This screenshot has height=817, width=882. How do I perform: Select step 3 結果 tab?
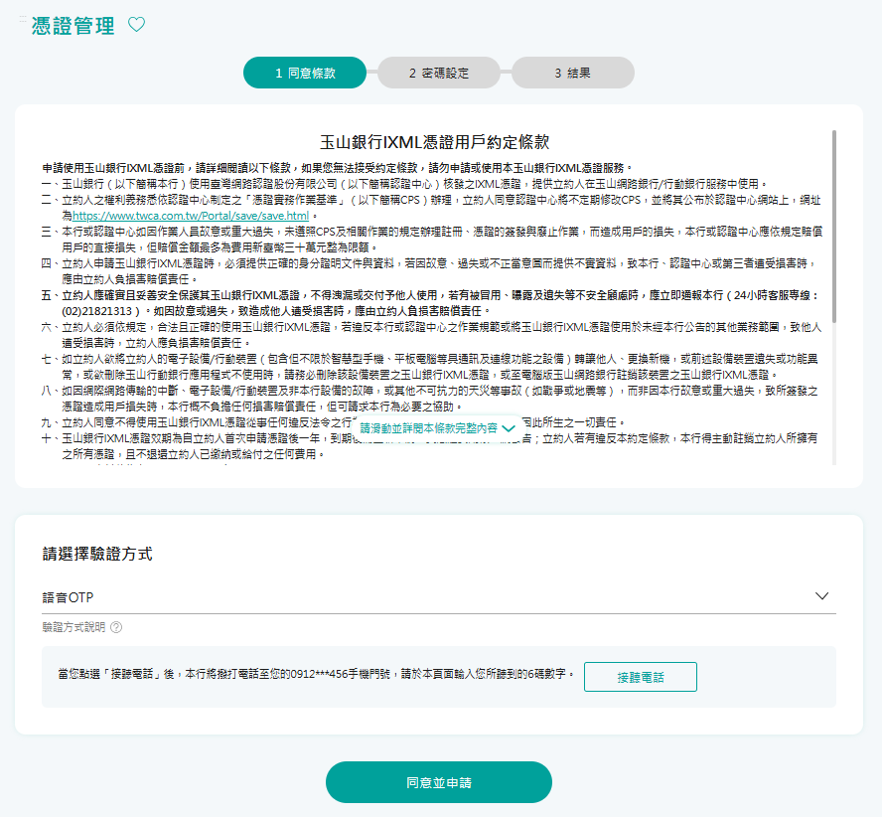(573, 73)
